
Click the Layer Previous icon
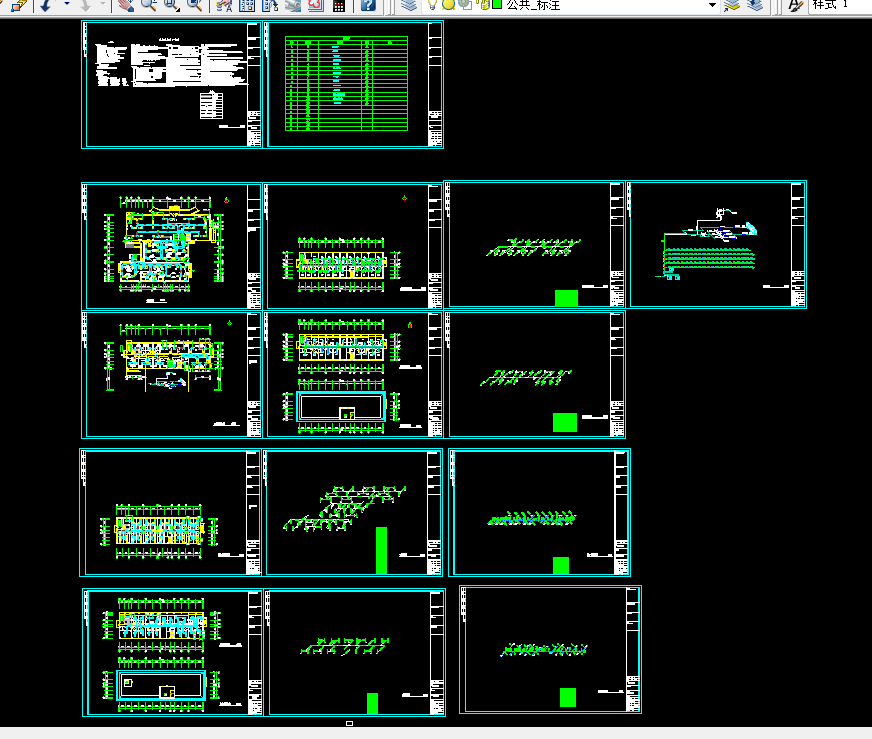[755, 6]
